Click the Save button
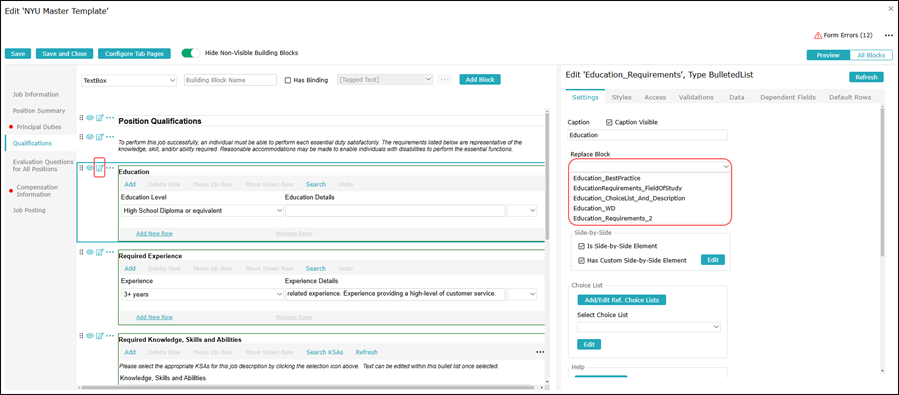Viewport: 899px width, 395px height. pyautogui.click(x=18, y=53)
